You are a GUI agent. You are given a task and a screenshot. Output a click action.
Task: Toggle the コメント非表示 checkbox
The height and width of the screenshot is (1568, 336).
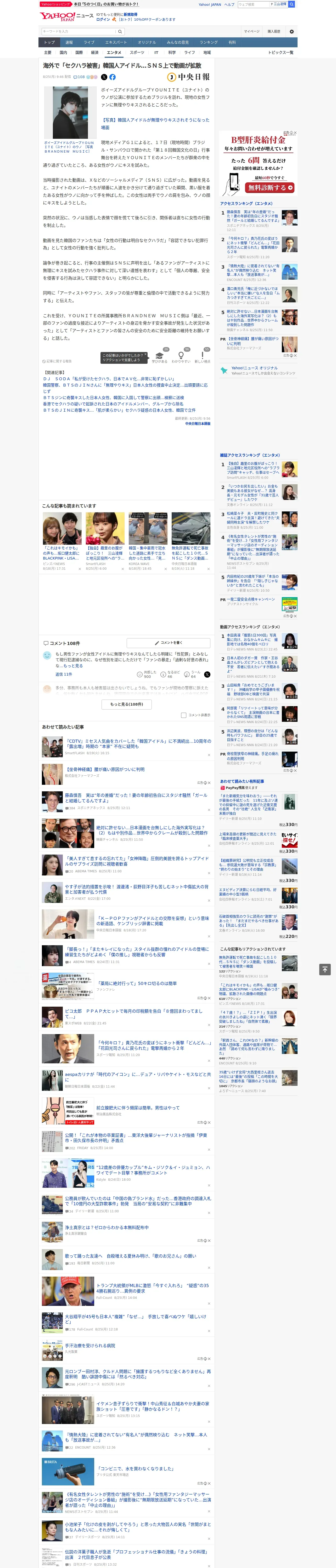point(183,715)
